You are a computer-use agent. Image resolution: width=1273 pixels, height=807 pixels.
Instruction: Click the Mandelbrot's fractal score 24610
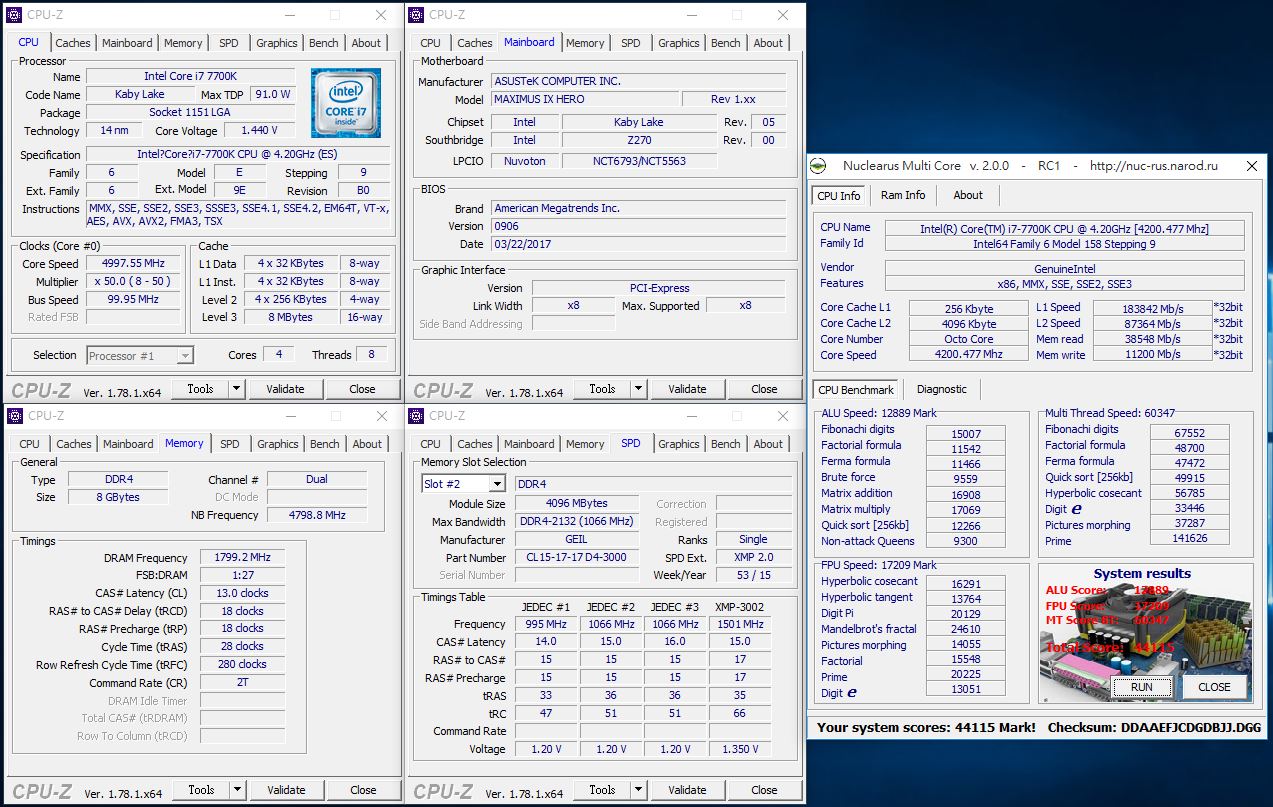click(x=966, y=630)
